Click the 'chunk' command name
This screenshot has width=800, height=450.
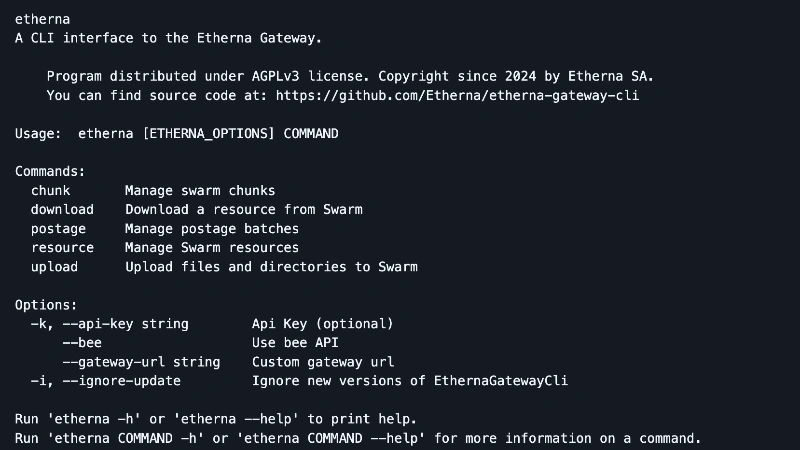pyautogui.click(x=51, y=191)
